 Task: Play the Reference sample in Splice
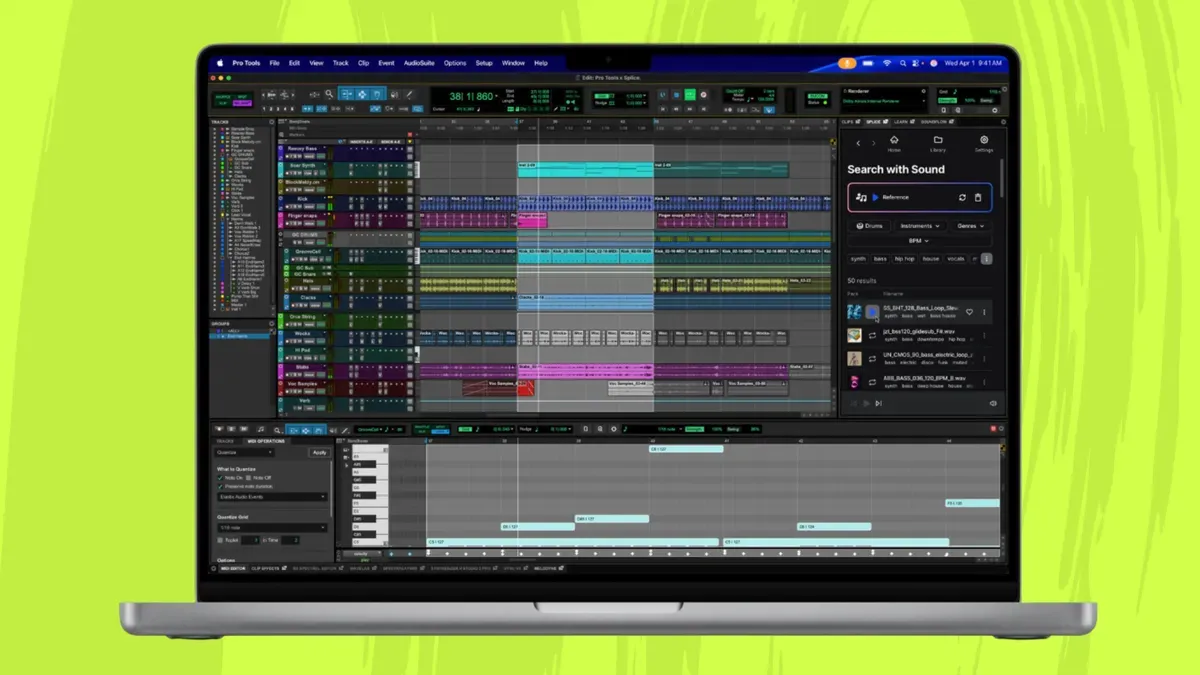876,197
